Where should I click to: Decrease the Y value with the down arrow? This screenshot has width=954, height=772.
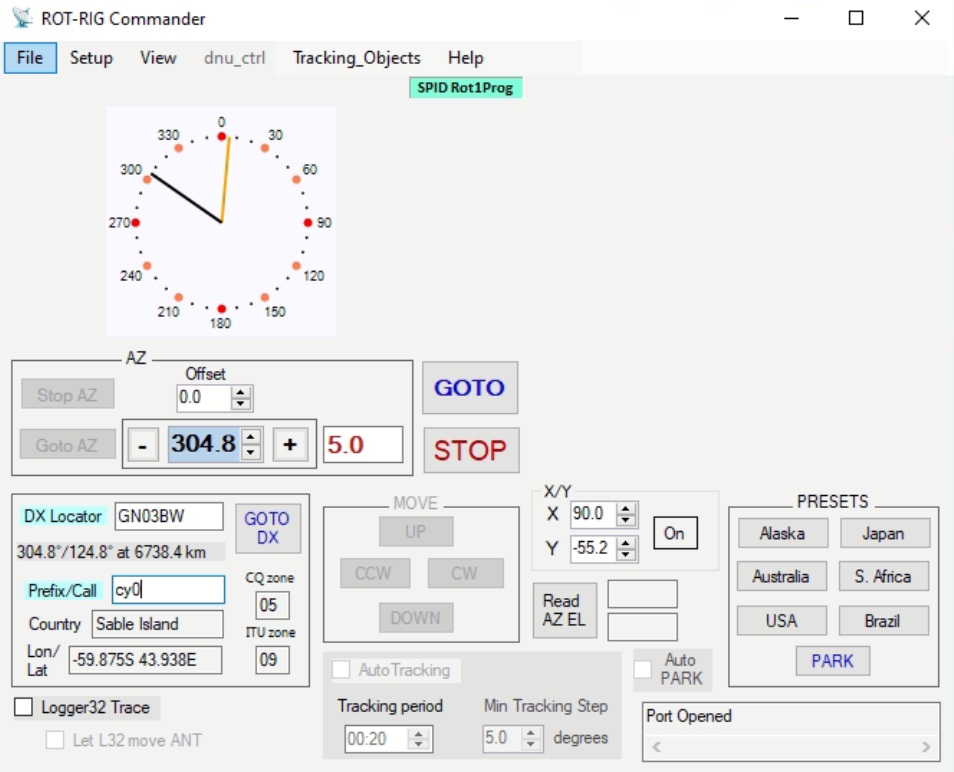coord(626,554)
